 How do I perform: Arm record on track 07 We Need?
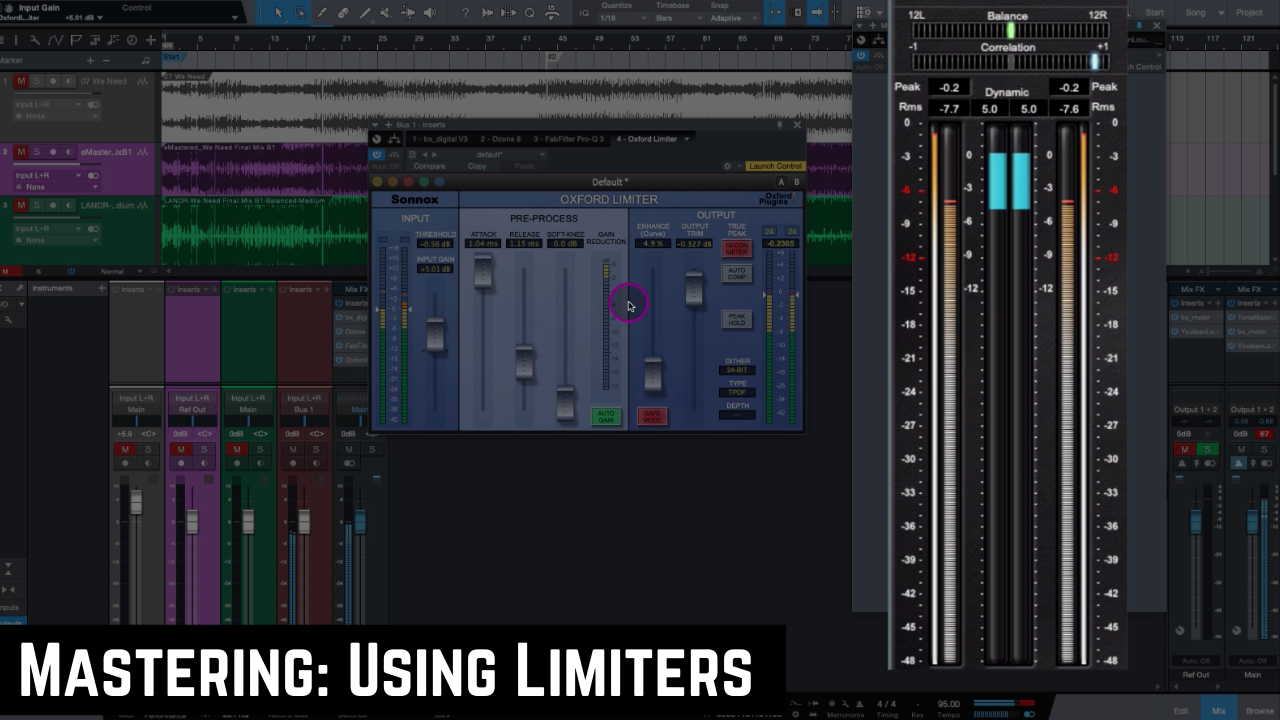pyautogui.click(x=53, y=81)
